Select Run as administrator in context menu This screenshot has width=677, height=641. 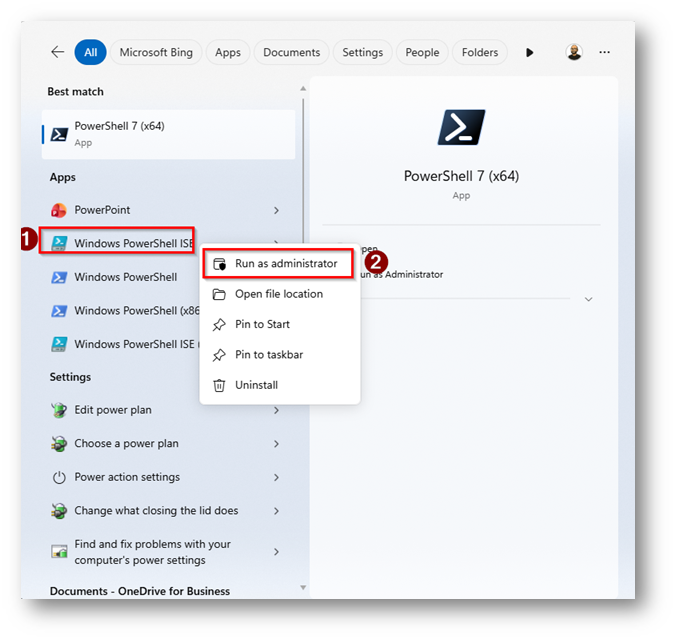286,264
